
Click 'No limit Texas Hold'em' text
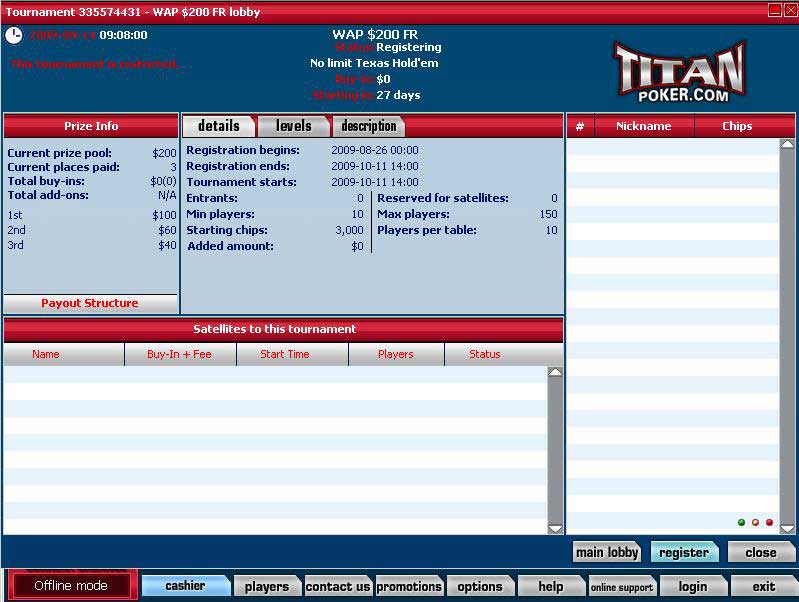(x=374, y=63)
